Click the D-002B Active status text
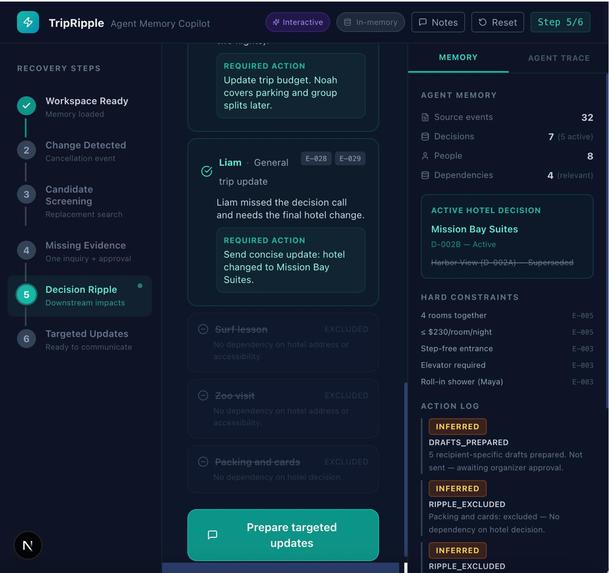The height and width of the screenshot is (573, 609). pyautogui.click(x=463, y=244)
